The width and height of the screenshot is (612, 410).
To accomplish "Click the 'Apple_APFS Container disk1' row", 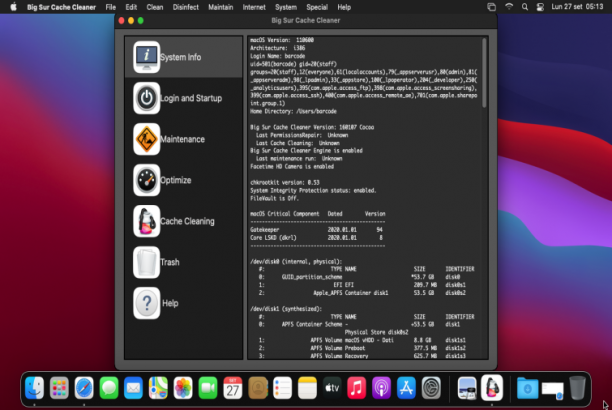I will (x=362, y=293).
